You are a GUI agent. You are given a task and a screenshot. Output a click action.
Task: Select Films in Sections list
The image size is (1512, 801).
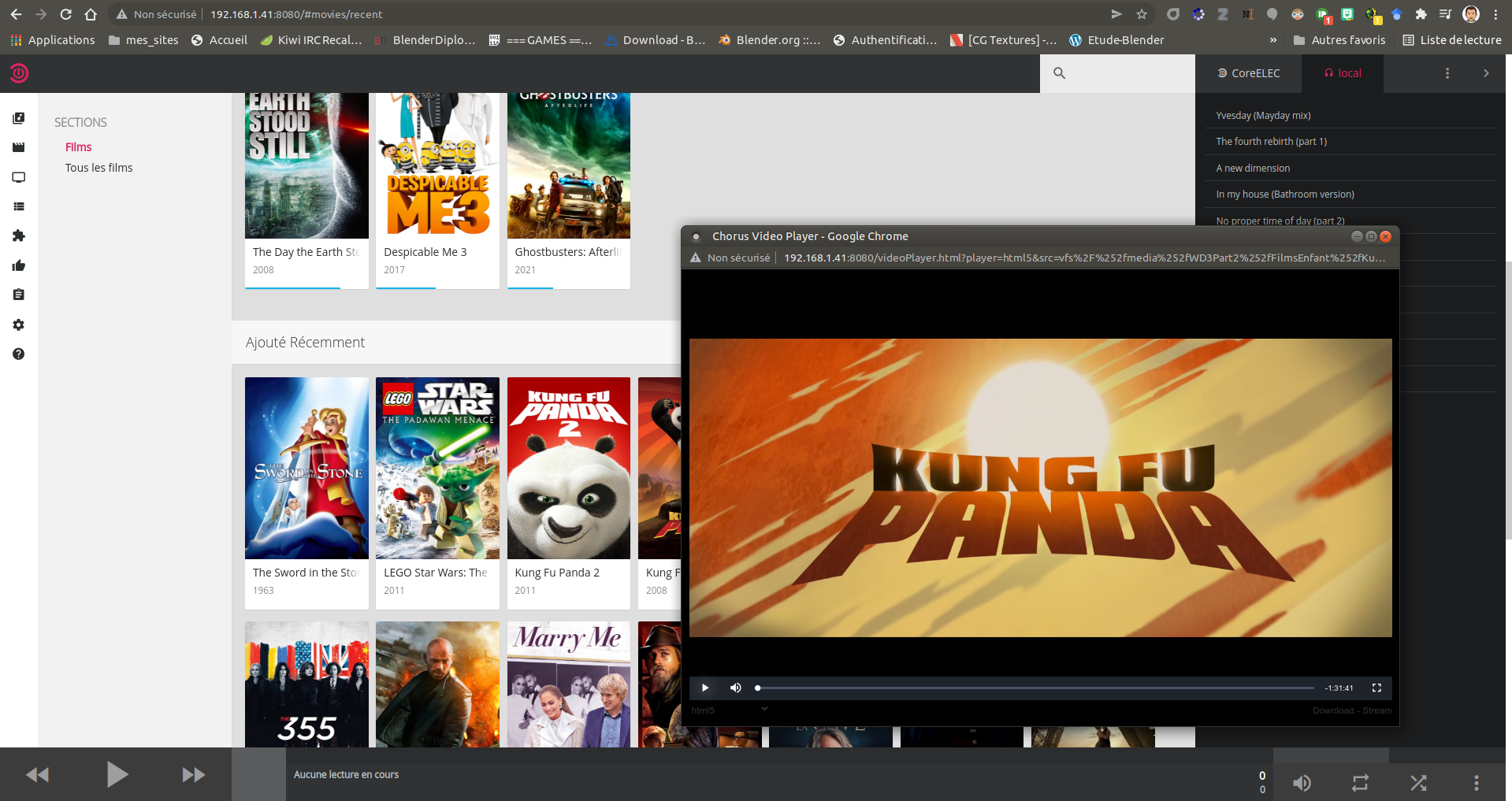click(x=78, y=147)
